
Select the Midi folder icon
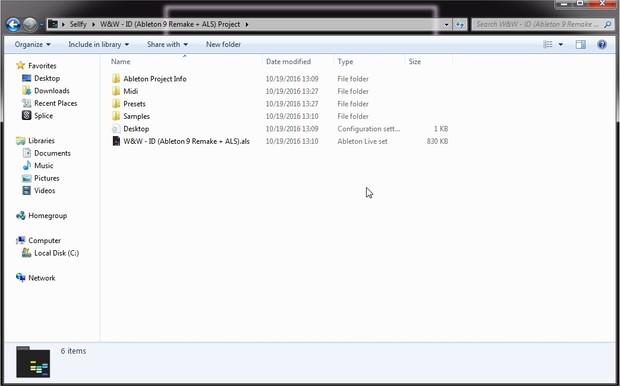(x=116, y=91)
